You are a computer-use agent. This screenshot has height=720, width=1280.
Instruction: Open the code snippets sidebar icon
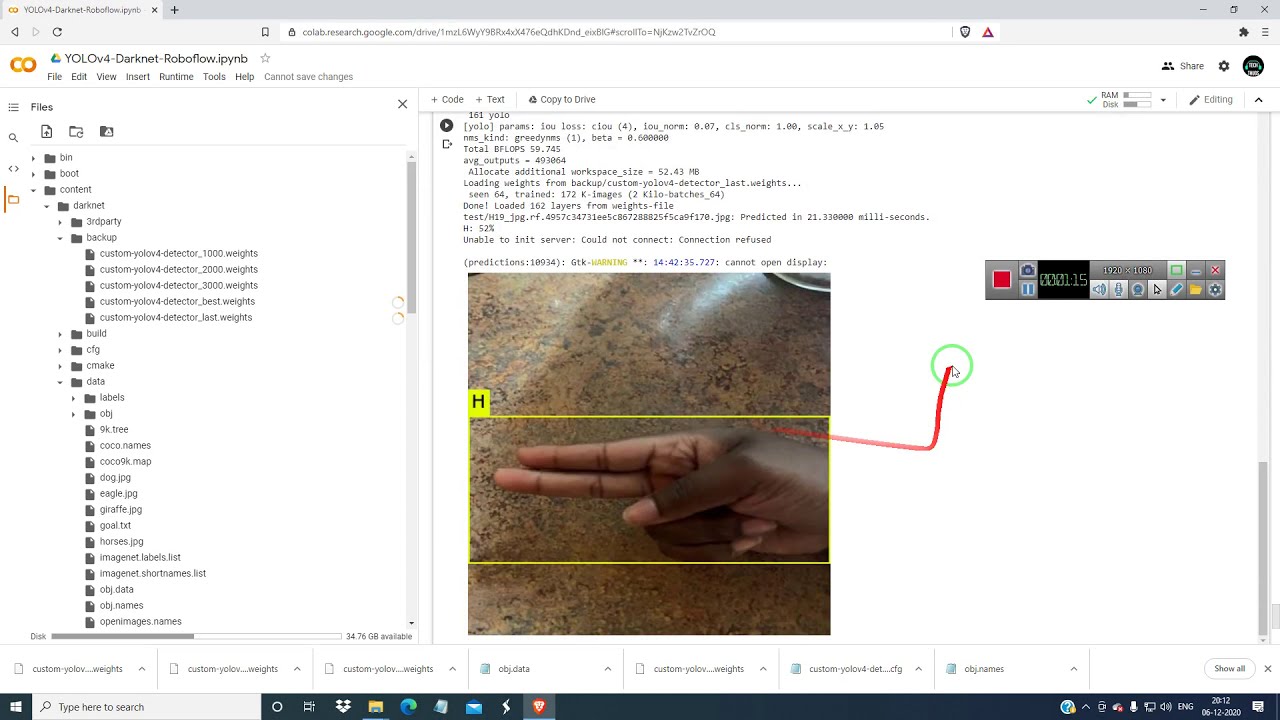click(x=13, y=168)
